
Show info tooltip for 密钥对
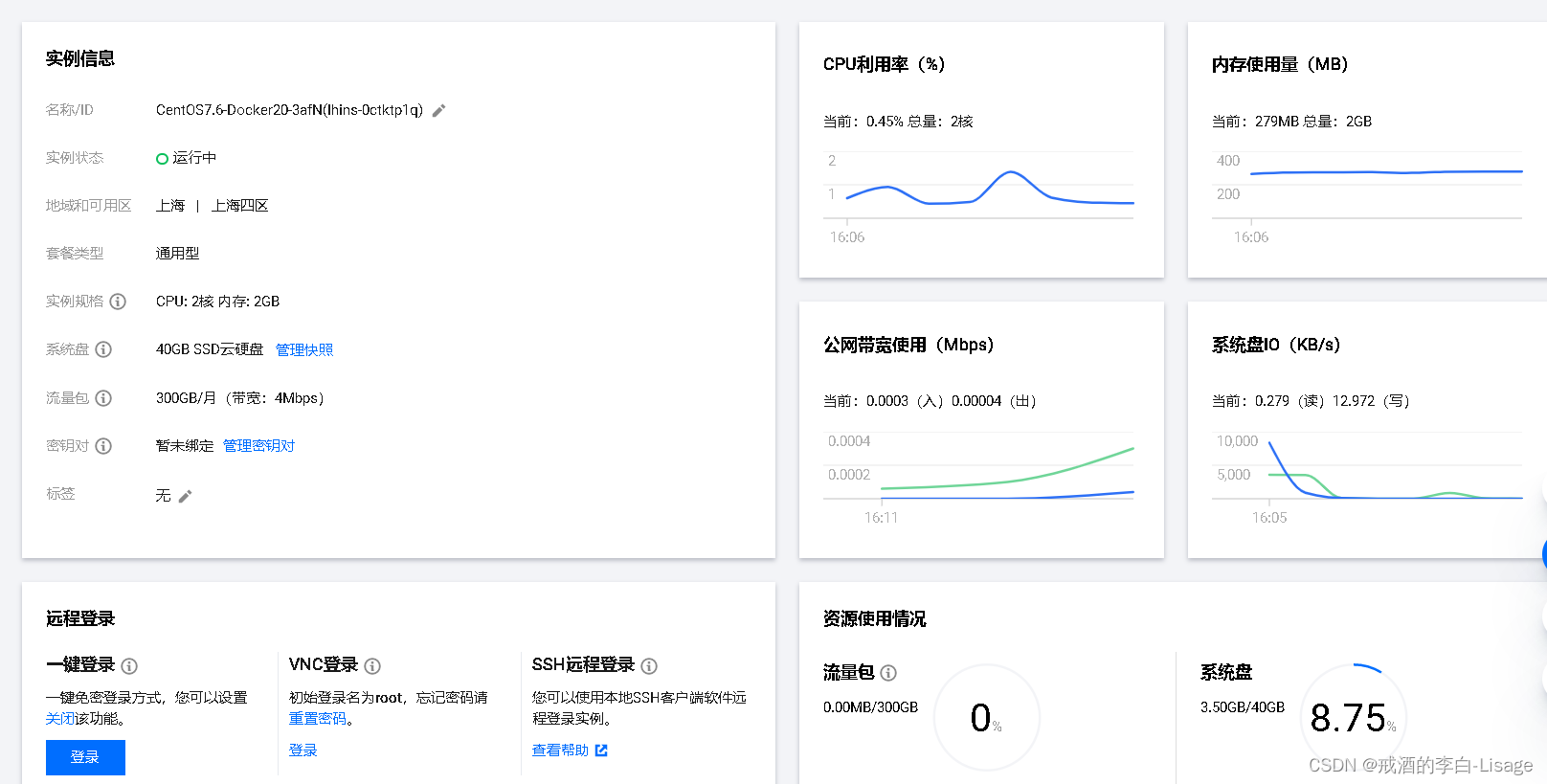pos(103,446)
